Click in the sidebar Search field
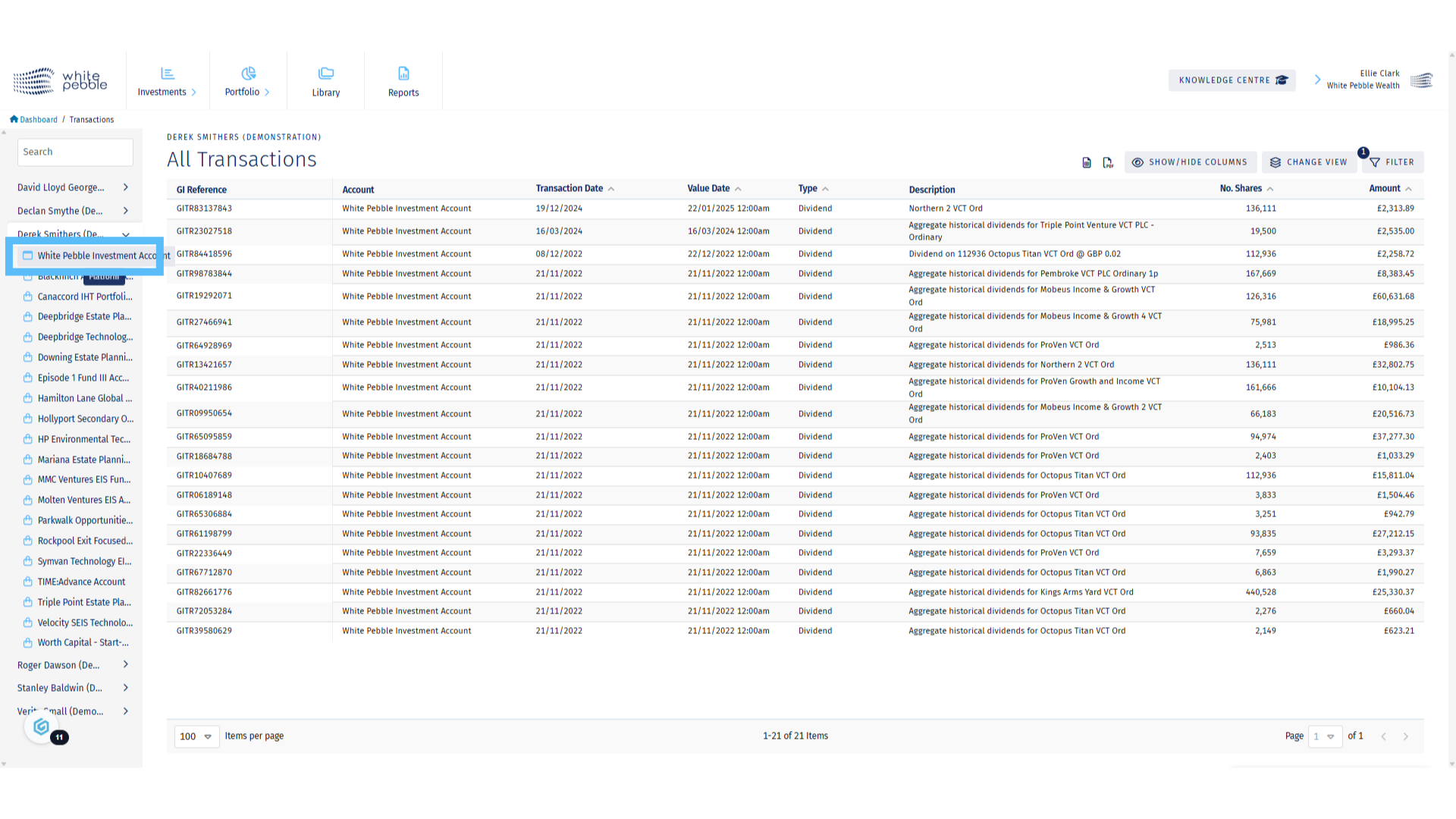Viewport: 1456px width, 819px height. (75, 152)
